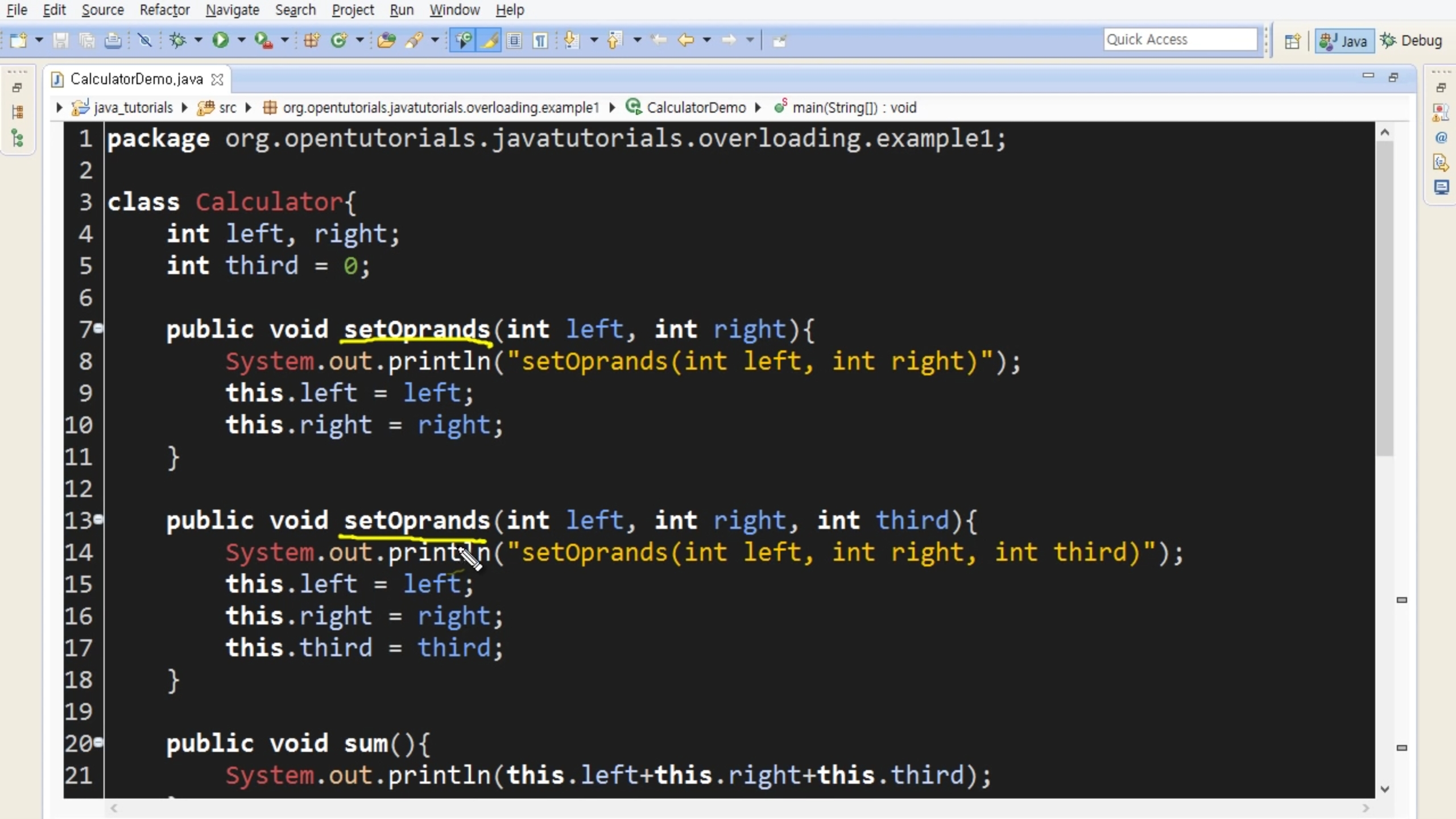Click main(String[]) breadcrumb item
Screen dimensions: 1456x819
click(854, 107)
